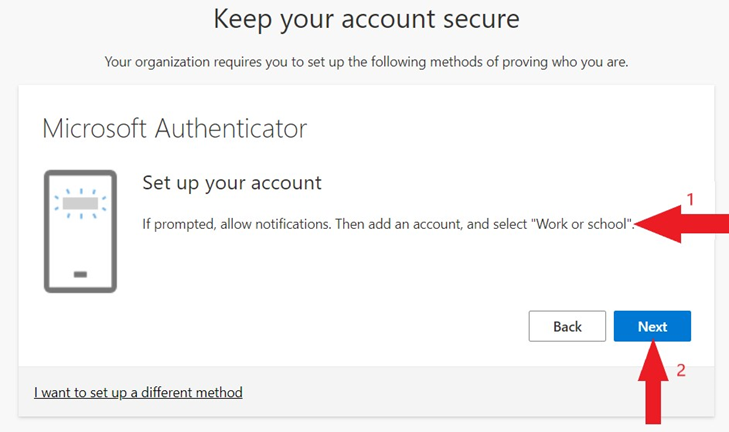Open "I want to set up a different method" link

point(138,392)
